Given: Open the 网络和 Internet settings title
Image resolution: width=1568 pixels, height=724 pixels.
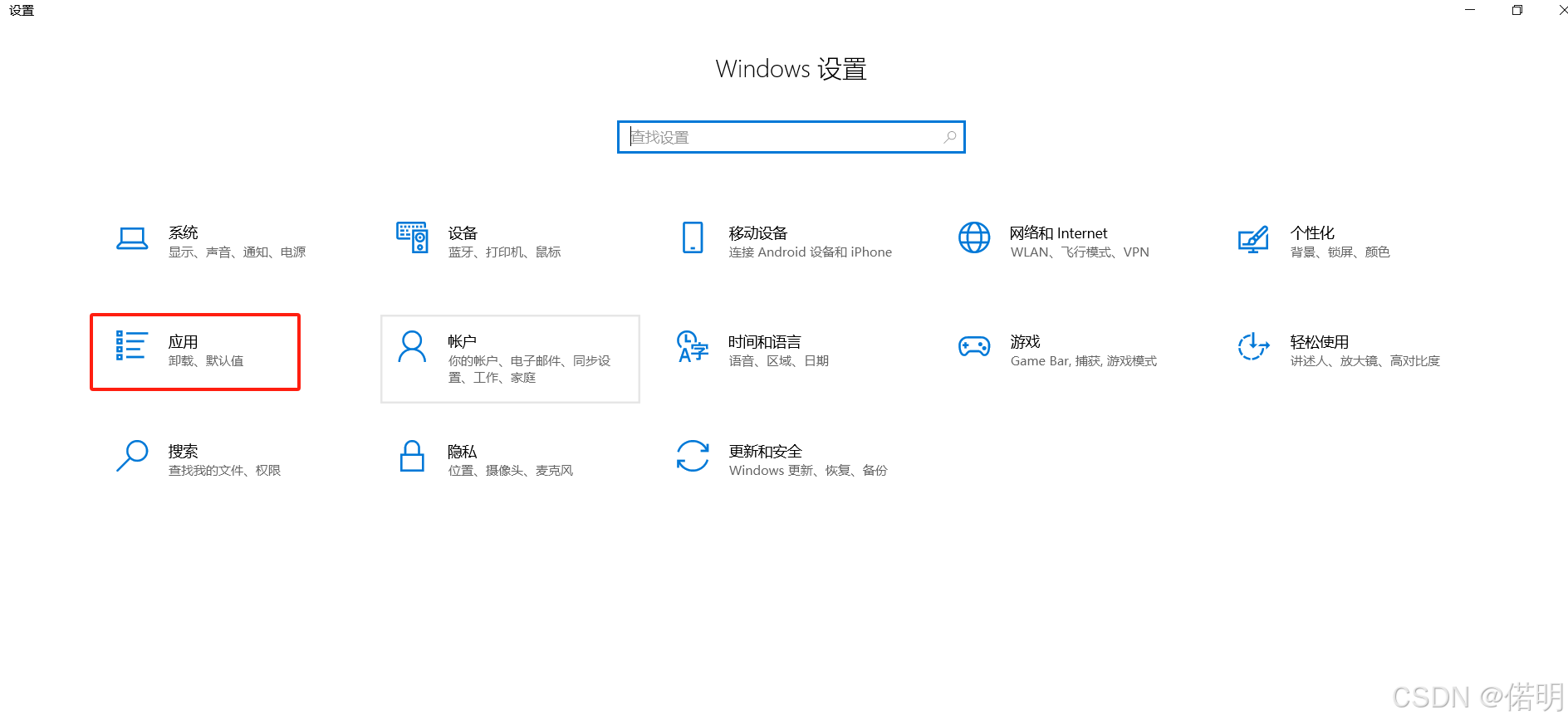Looking at the screenshot, I should (1059, 232).
